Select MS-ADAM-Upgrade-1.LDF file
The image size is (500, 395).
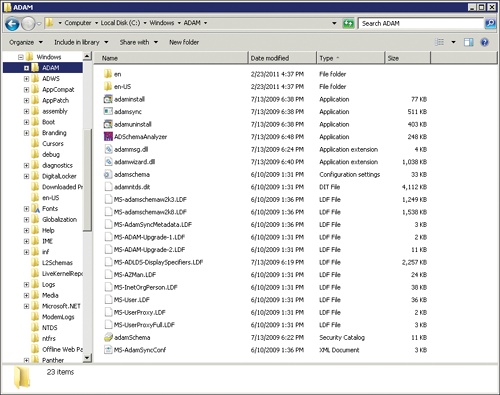click(149, 237)
